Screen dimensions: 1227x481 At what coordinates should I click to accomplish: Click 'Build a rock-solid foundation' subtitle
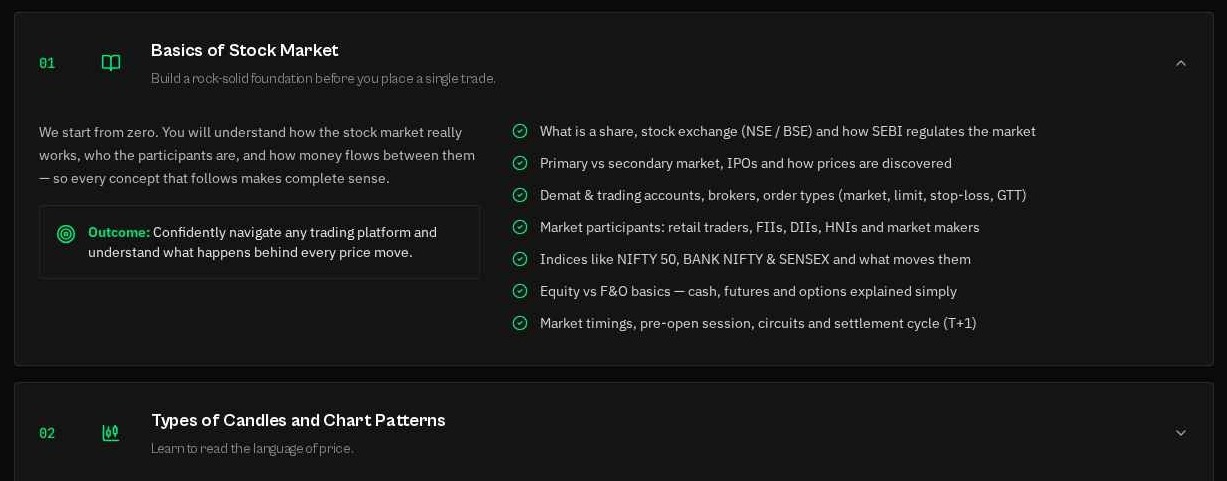tap(323, 78)
